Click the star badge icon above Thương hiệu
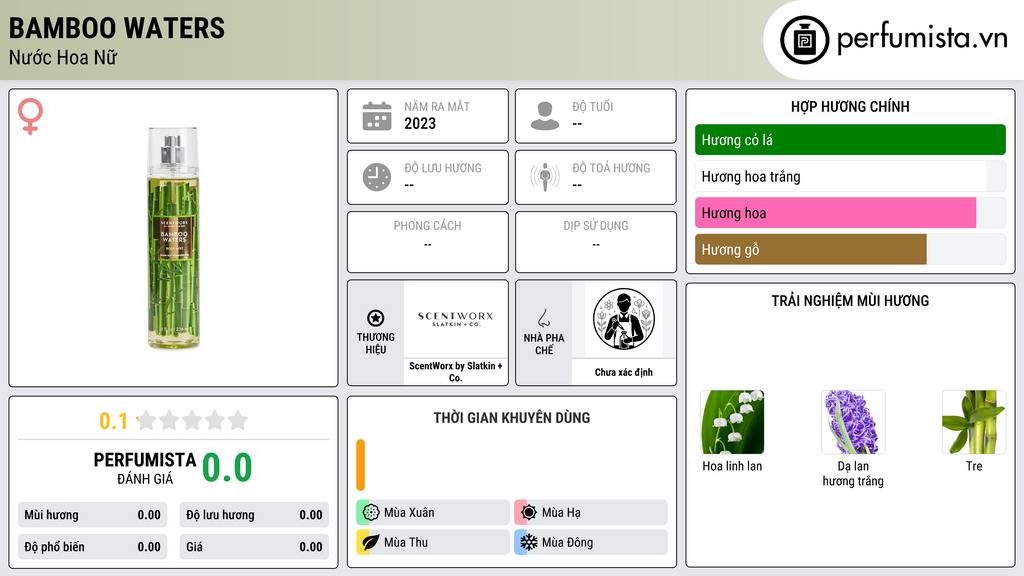 [x=376, y=318]
